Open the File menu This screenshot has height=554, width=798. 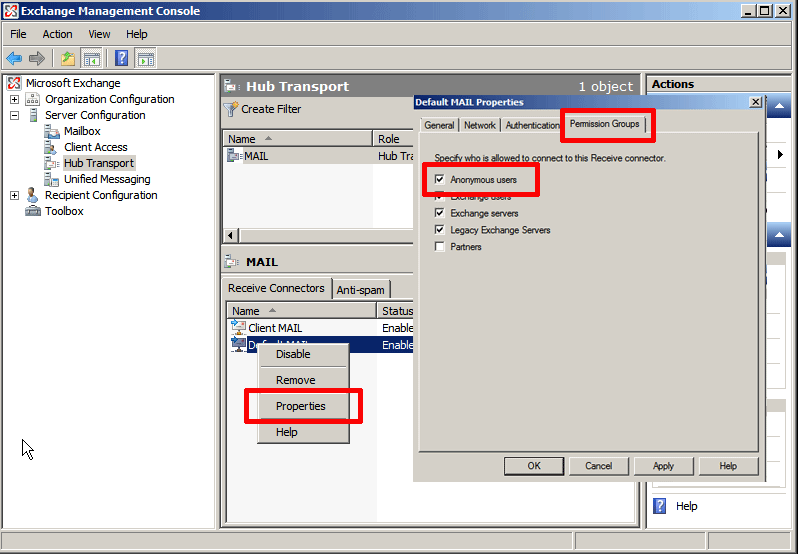(x=18, y=34)
